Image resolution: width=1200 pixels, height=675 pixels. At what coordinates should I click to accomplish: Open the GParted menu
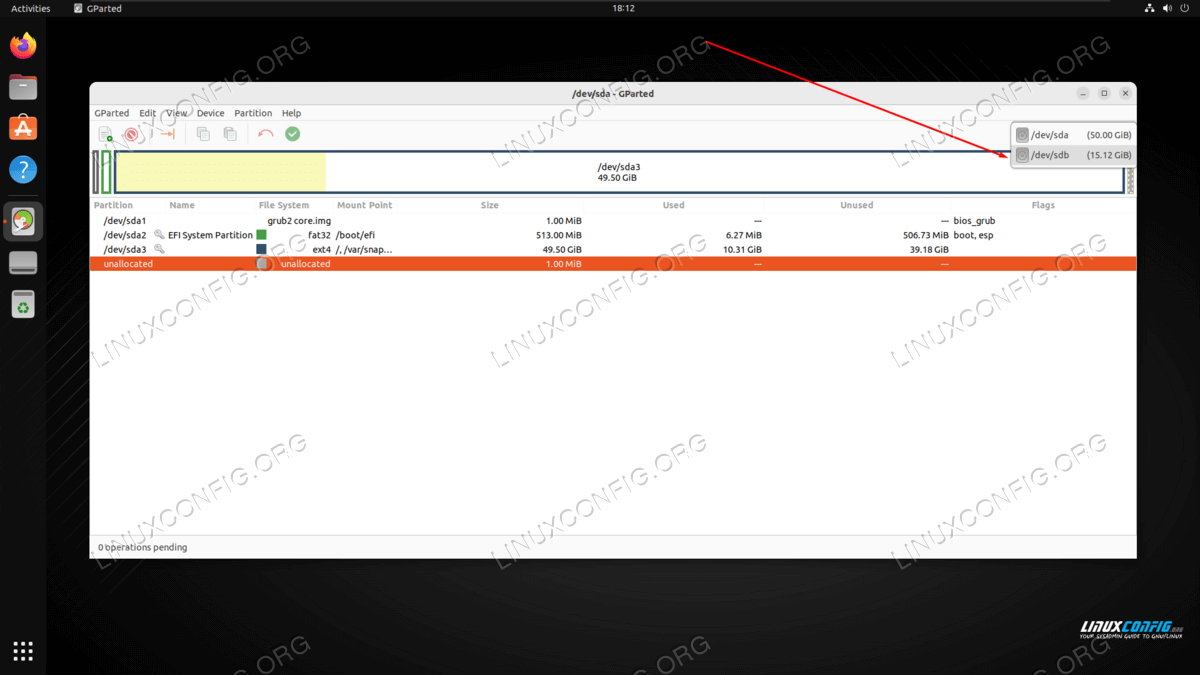pos(112,113)
